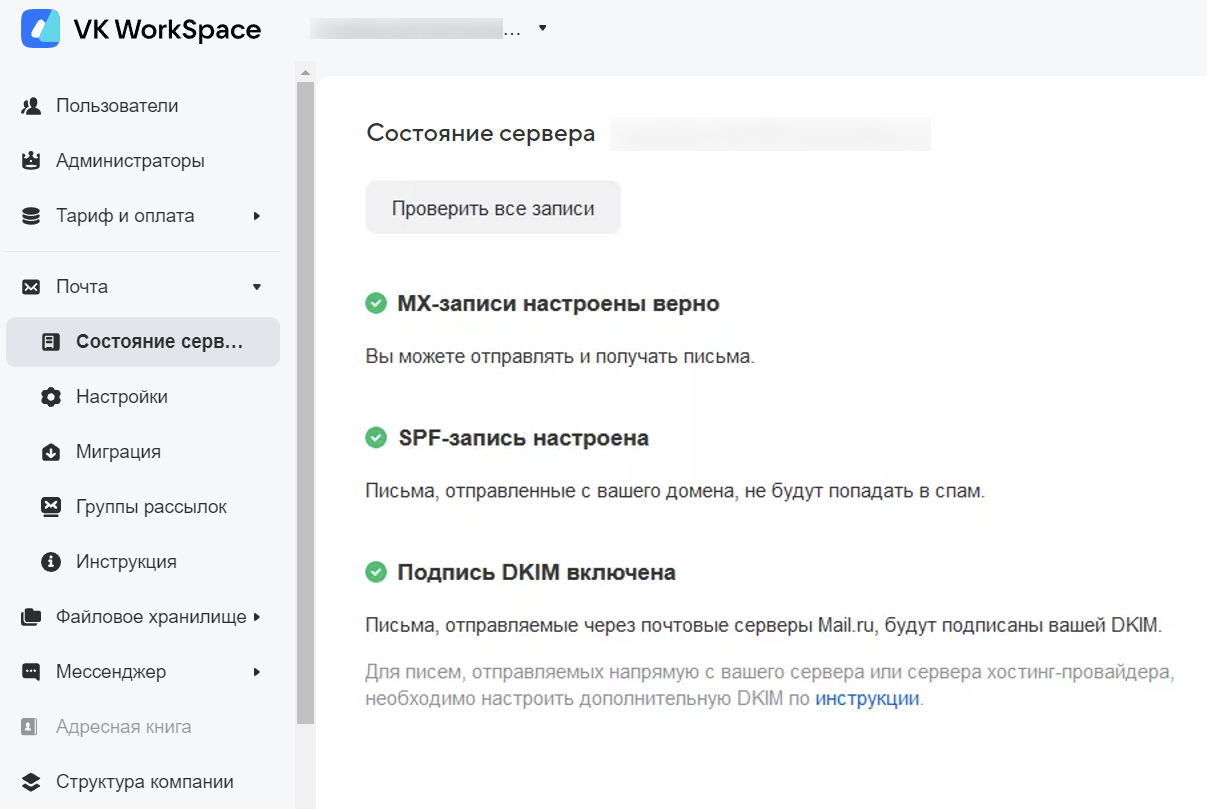Viewport: 1207px width, 809px height.
Task: Select Миграция under Почта
Action: (x=142, y=452)
